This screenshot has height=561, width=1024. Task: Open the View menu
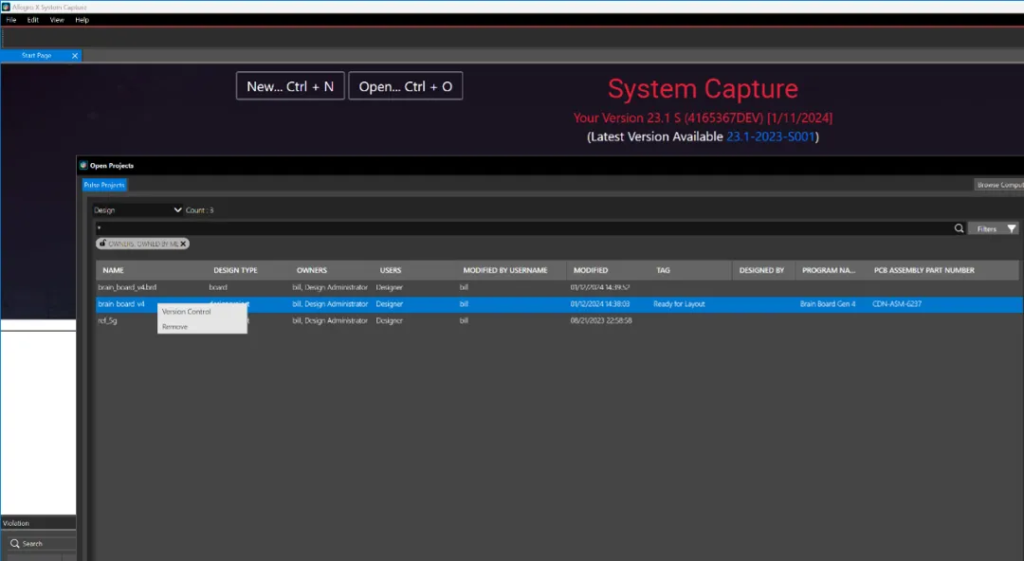coord(57,20)
